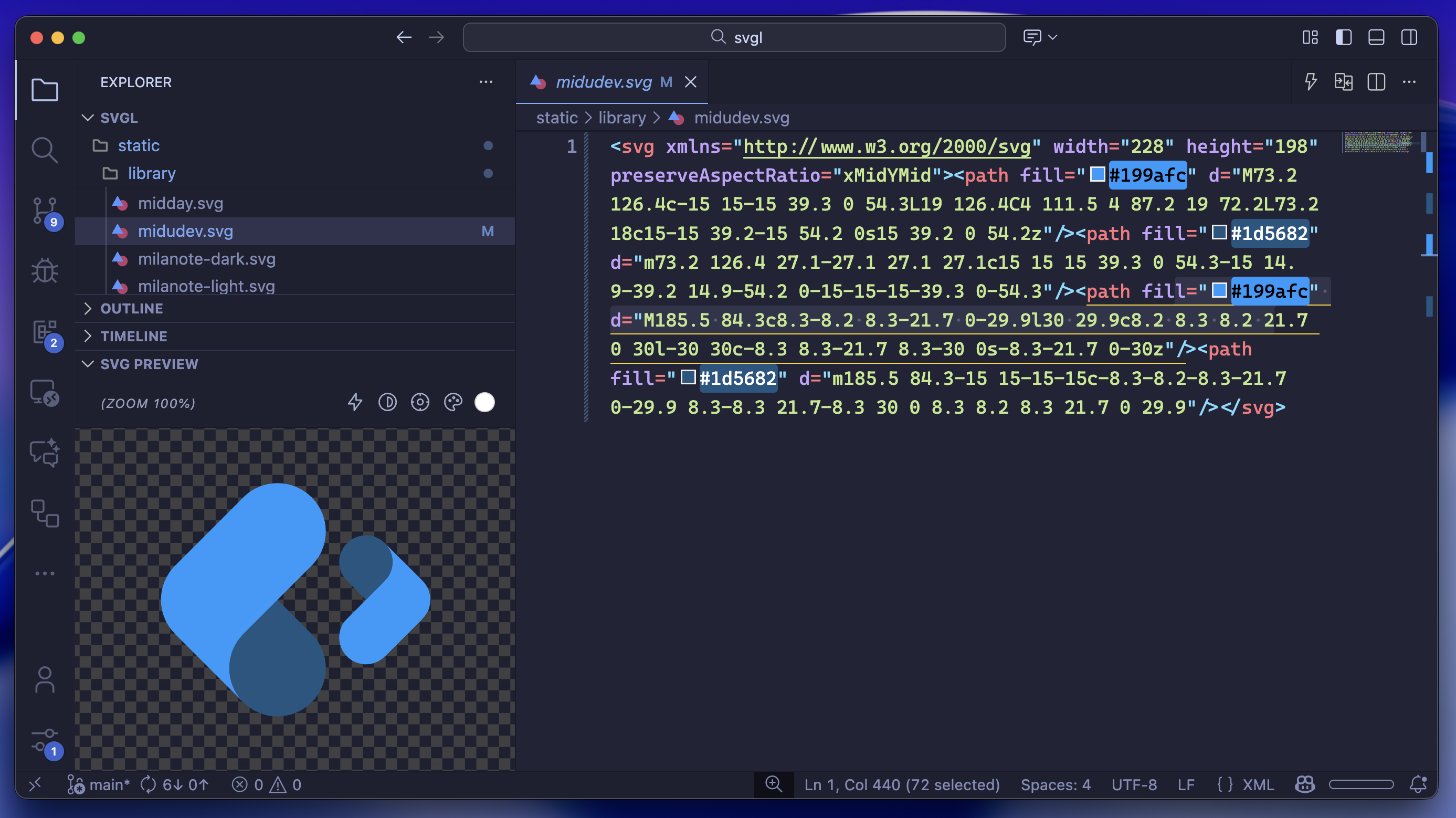Open the Run and Debug panel
This screenshot has width=1456, height=818.
point(45,270)
